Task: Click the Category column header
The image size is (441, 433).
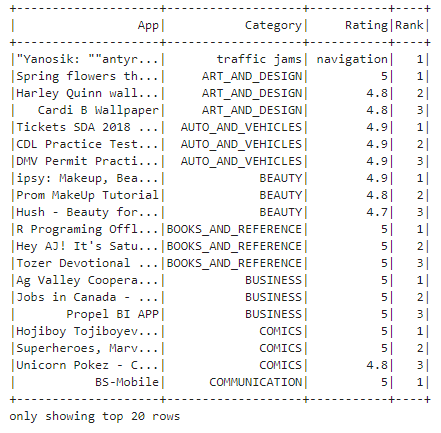Action: pyautogui.click(x=273, y=26)
